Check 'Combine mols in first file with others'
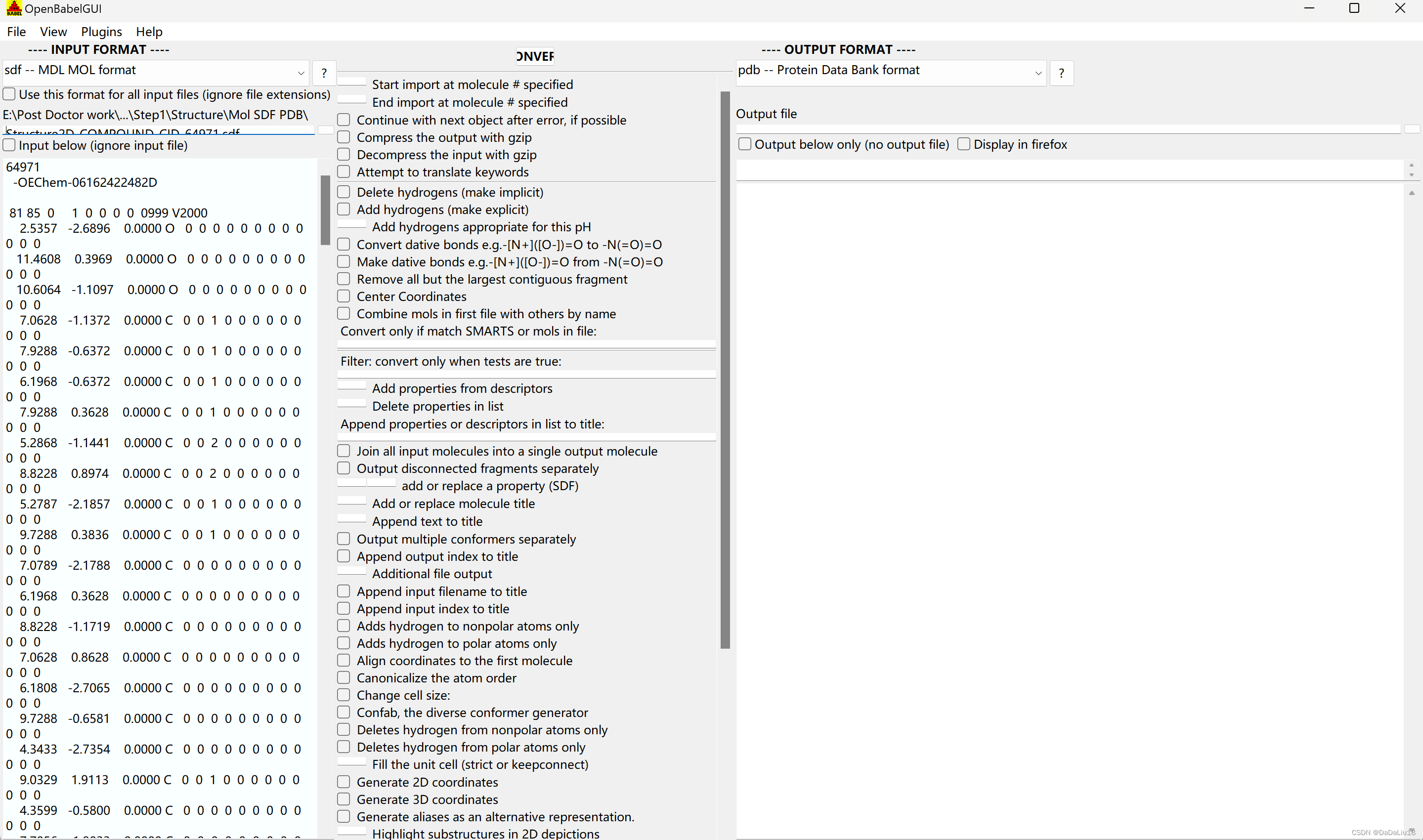The height and width of the screenshot is (840, 1423). coord(344,313)
